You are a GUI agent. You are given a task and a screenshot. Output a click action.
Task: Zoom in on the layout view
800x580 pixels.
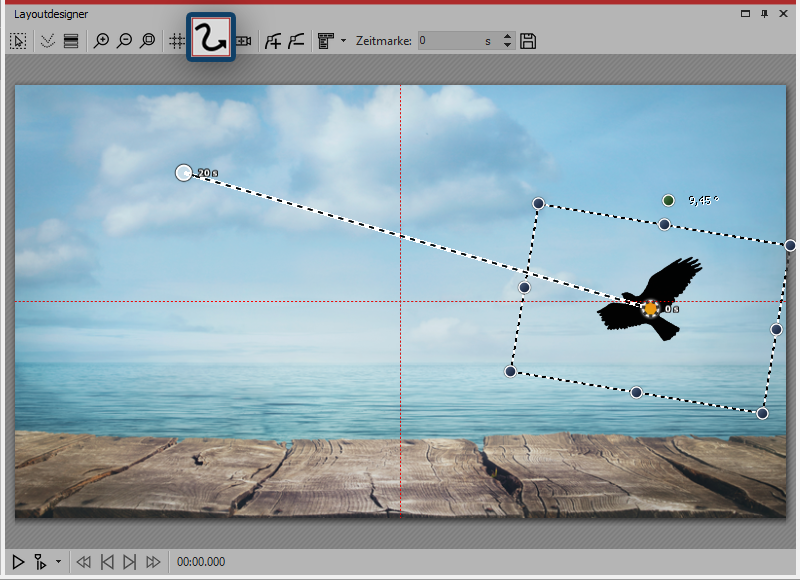(101, 41)
